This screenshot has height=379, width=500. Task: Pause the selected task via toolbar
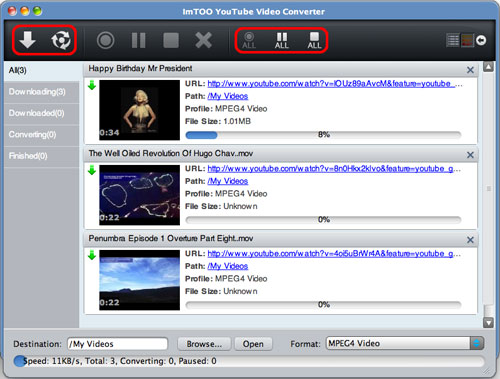coord(138,40)
